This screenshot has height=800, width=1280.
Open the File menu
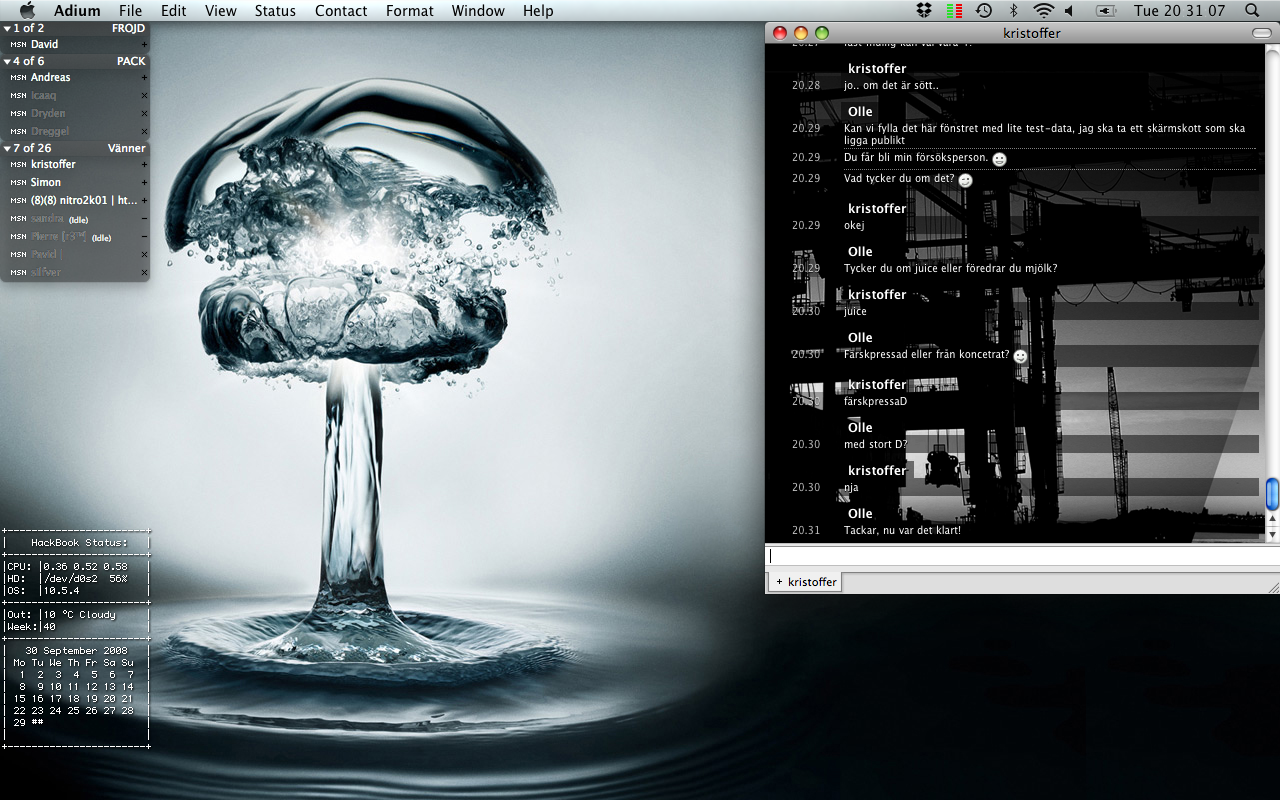coord(130,11)
